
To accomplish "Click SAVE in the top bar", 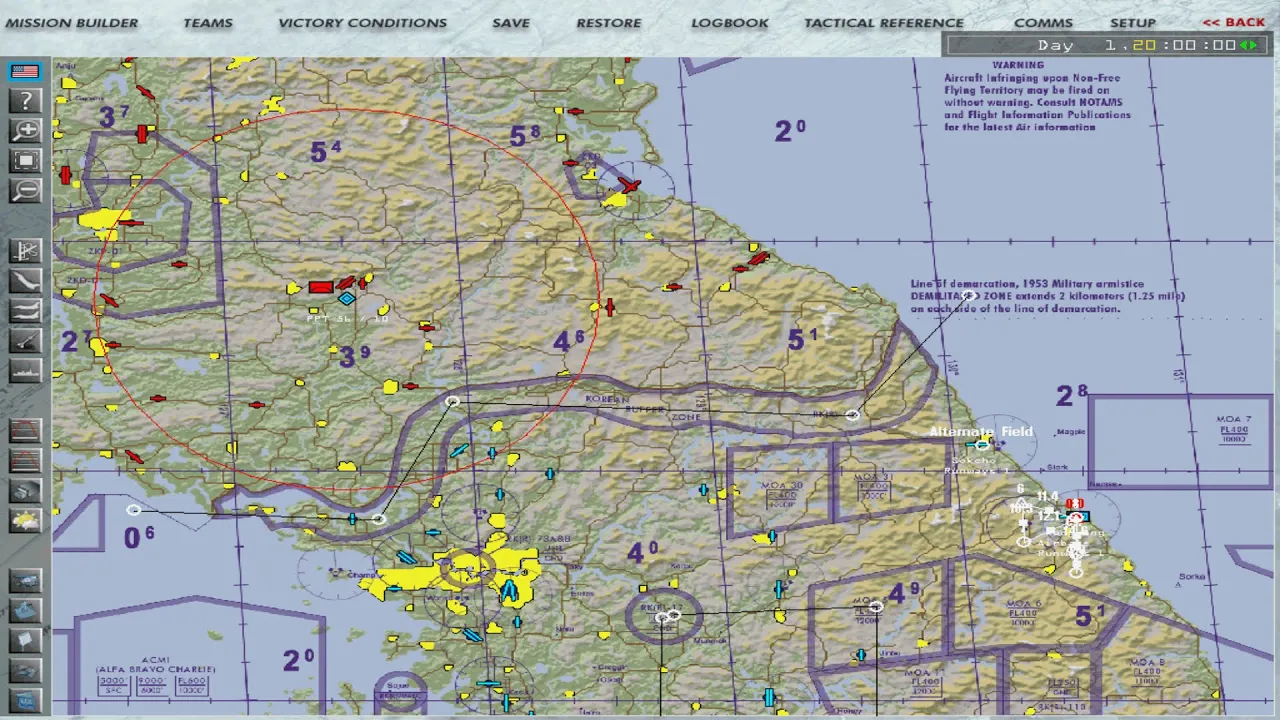I will coord(511,22).
